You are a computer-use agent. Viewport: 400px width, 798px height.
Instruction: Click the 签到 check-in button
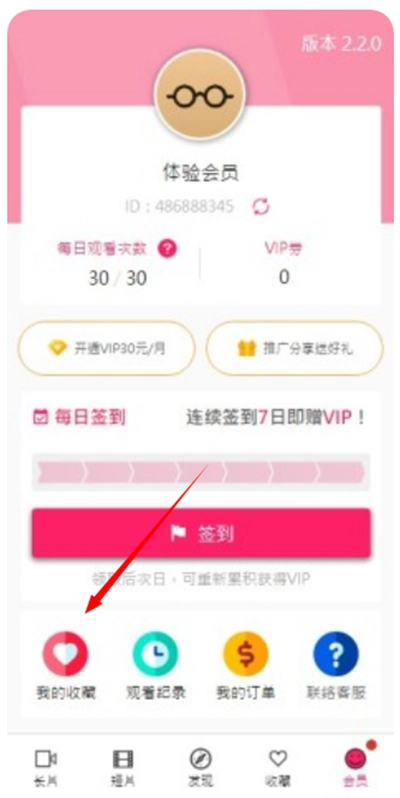click(x=201, y=533)
